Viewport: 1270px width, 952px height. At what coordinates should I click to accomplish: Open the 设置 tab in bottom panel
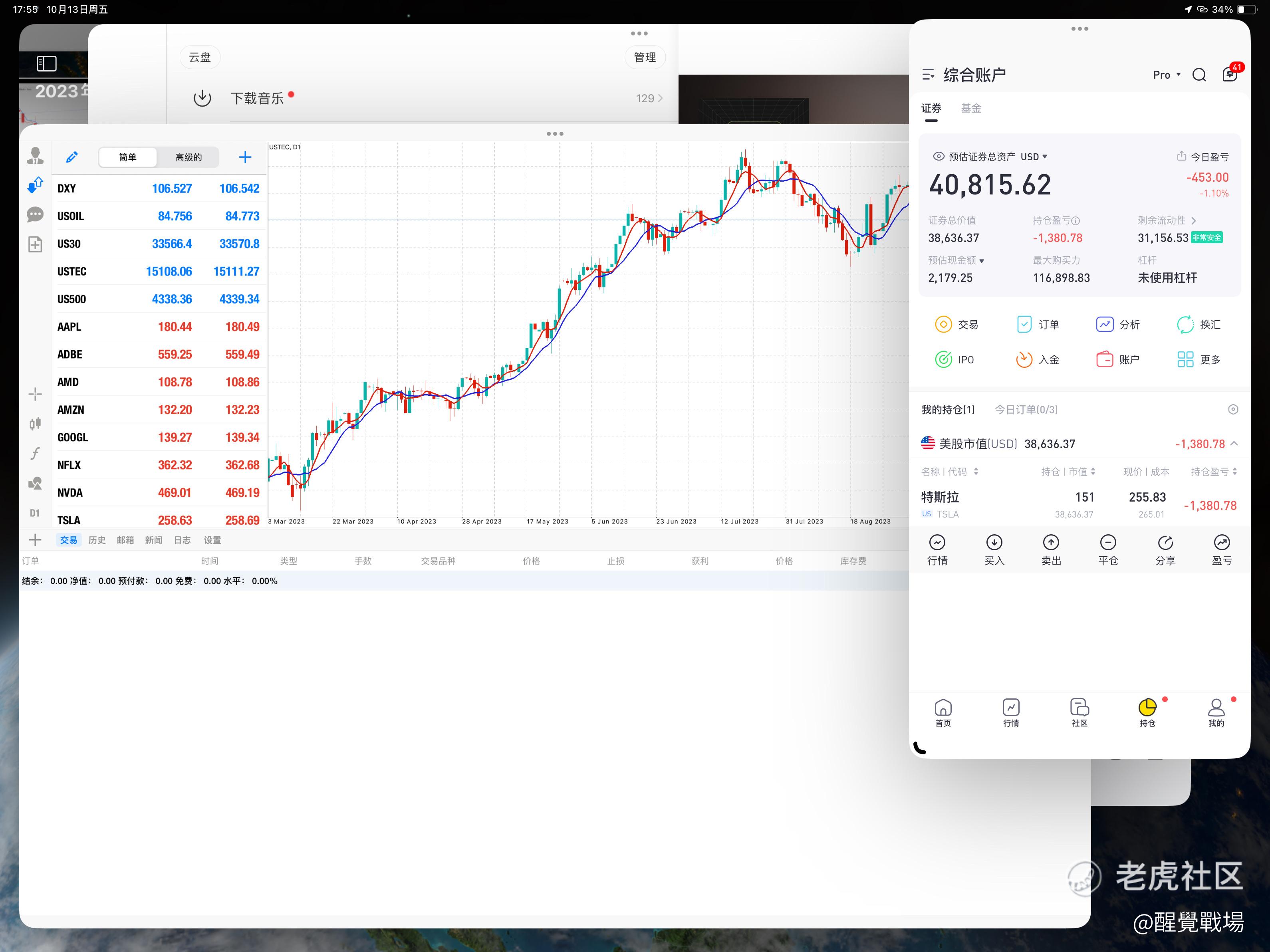point(212,540)
